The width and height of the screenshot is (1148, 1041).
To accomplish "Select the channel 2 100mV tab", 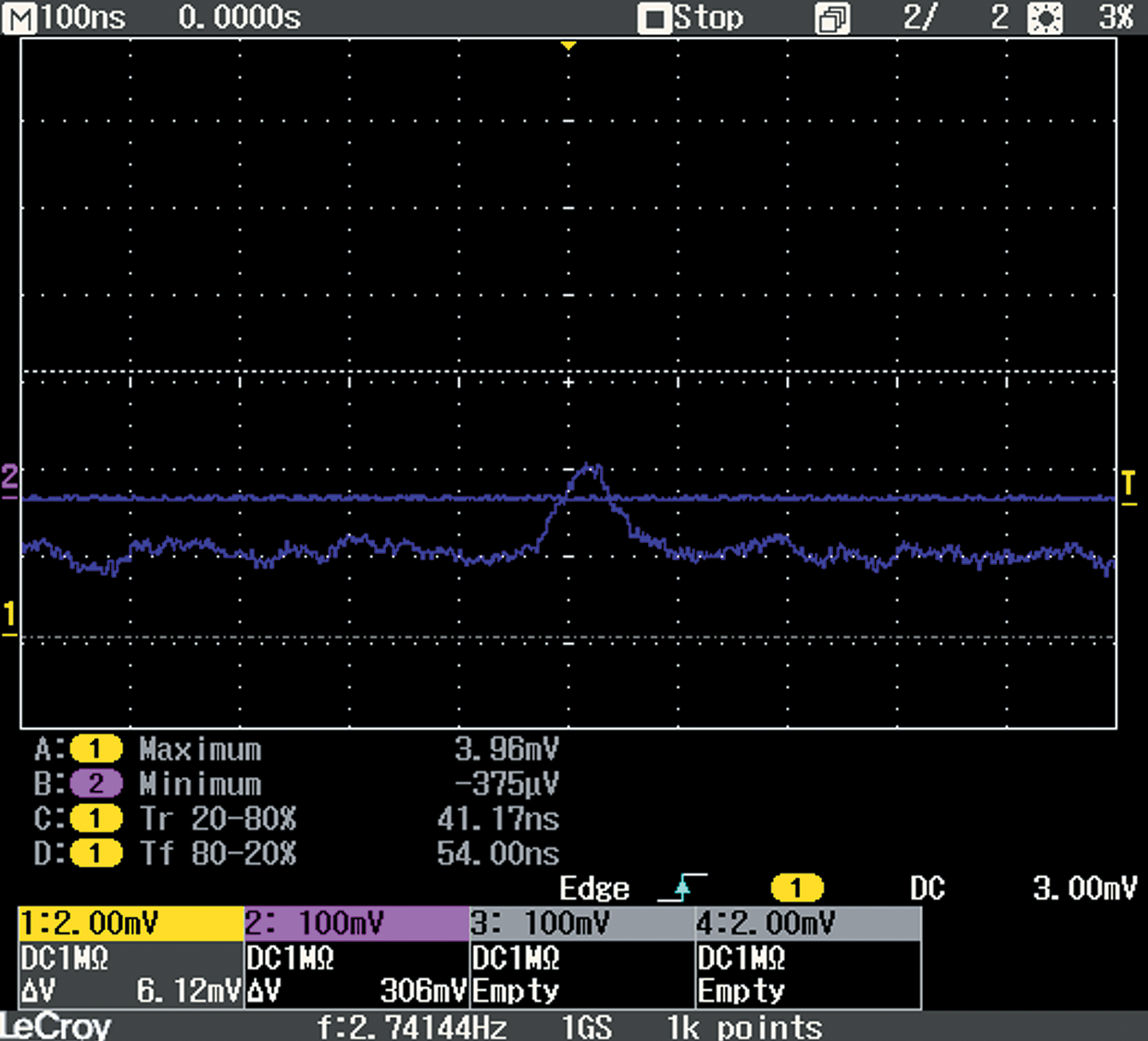I will coord(356,923).
